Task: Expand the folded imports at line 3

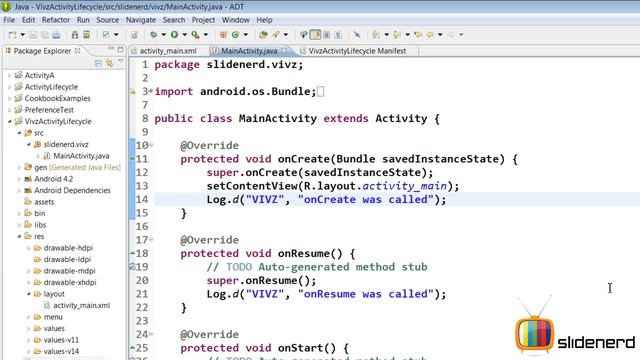Action: click(x=151, y=91)
